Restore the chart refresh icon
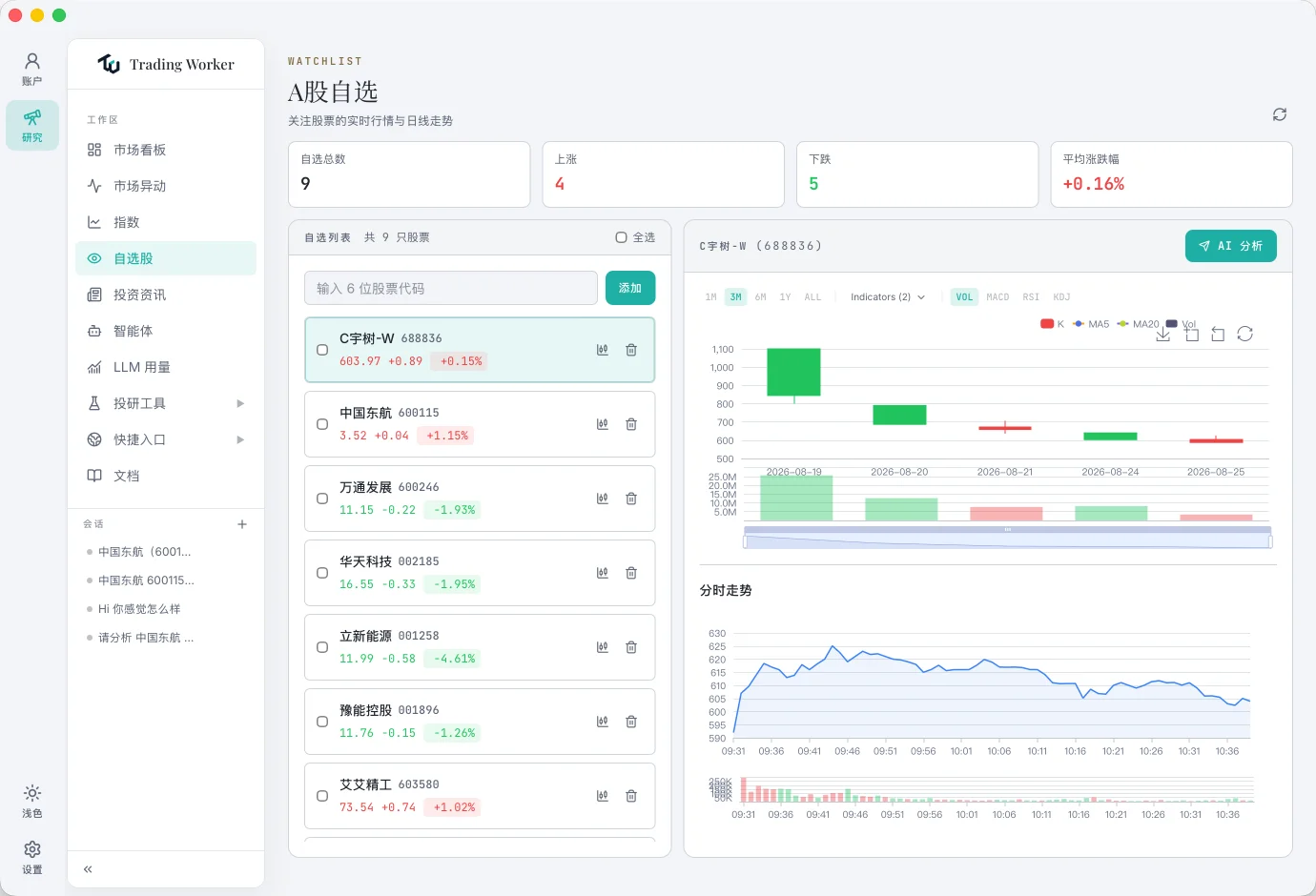Viewport: 1316px width, 896px height. click(1245, 334)
